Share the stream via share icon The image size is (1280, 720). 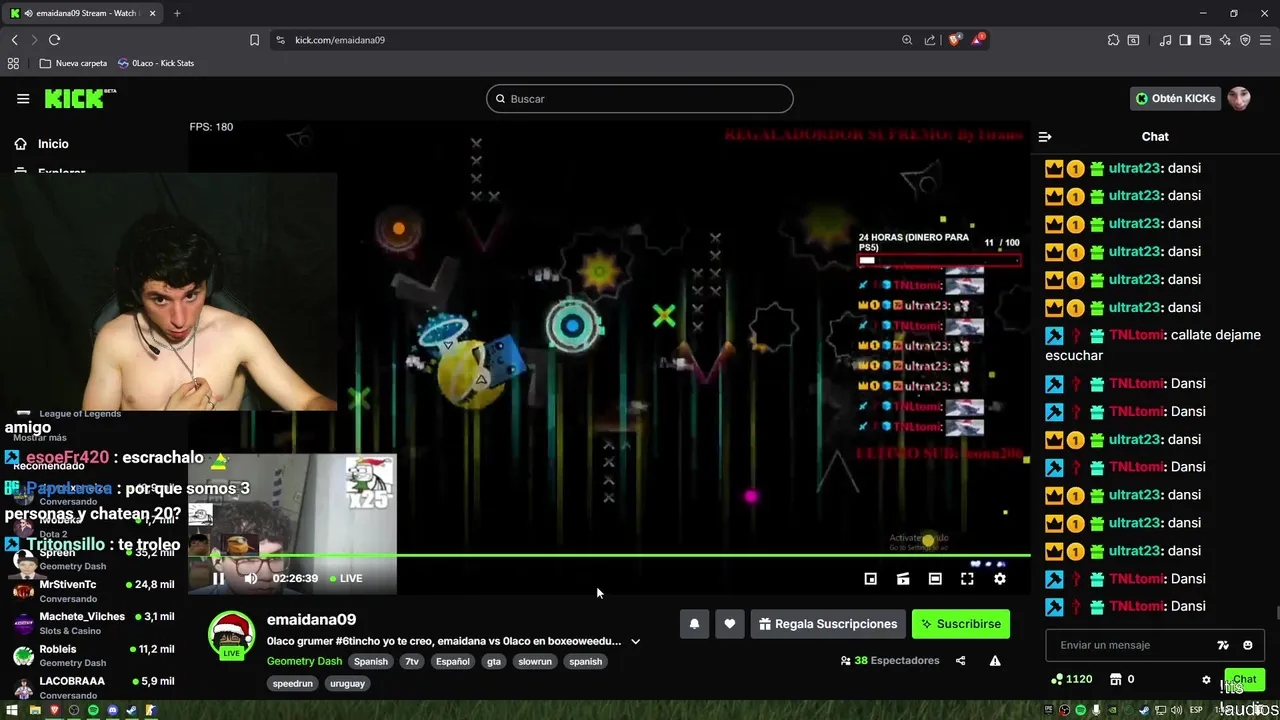(961, 661)
